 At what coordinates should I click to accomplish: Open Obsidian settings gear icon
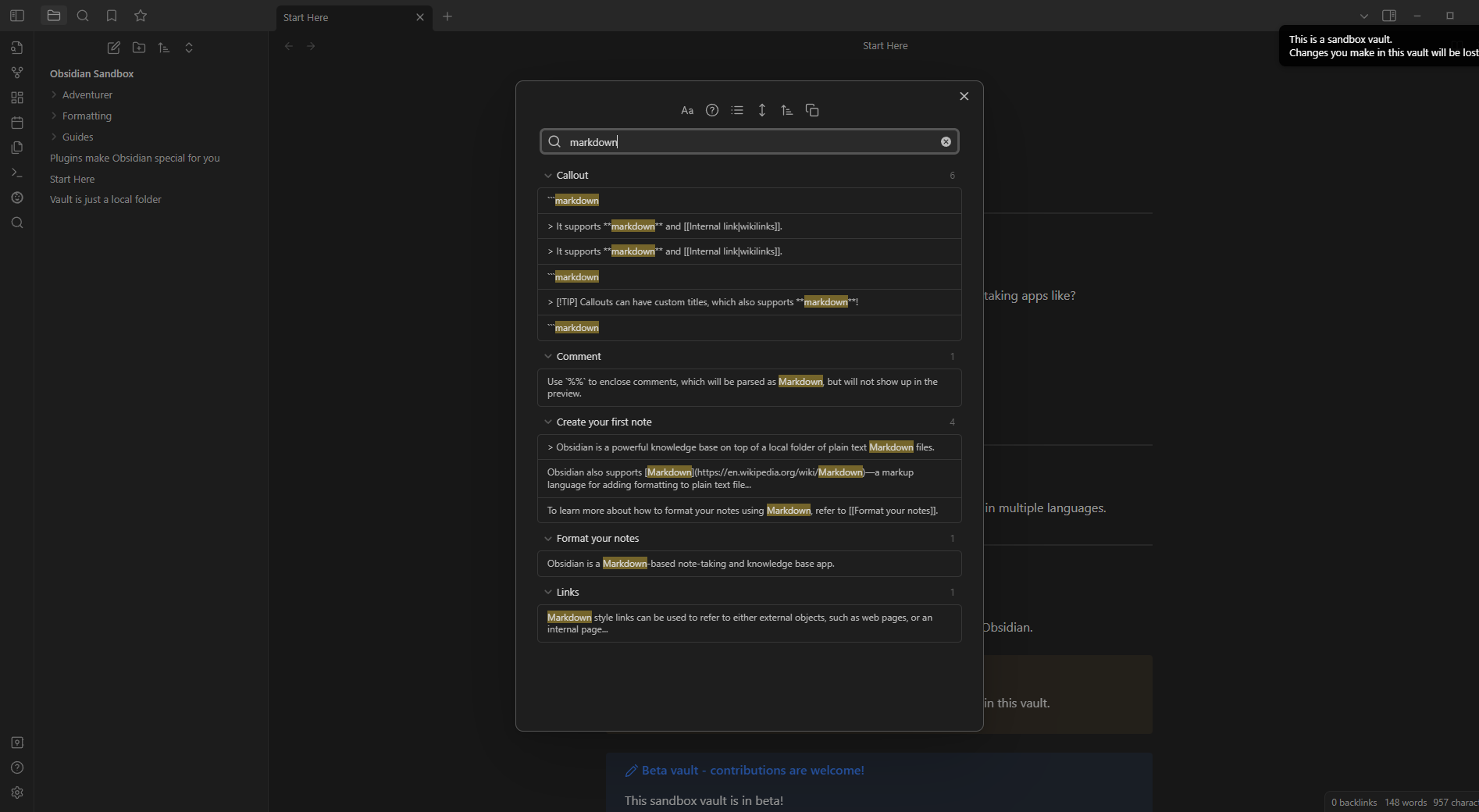[17, 792]
